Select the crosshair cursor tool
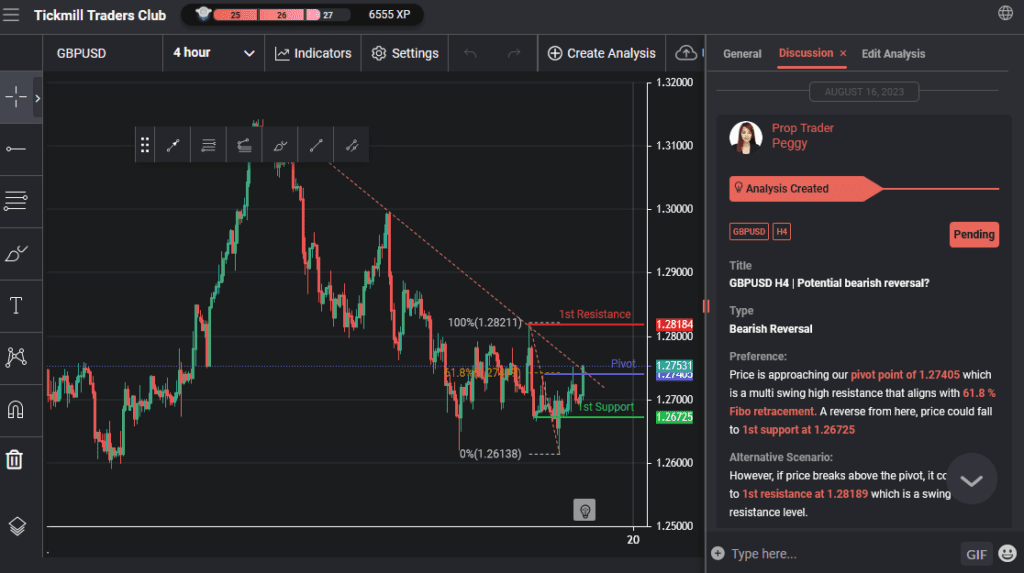 (x=16, y=97)
